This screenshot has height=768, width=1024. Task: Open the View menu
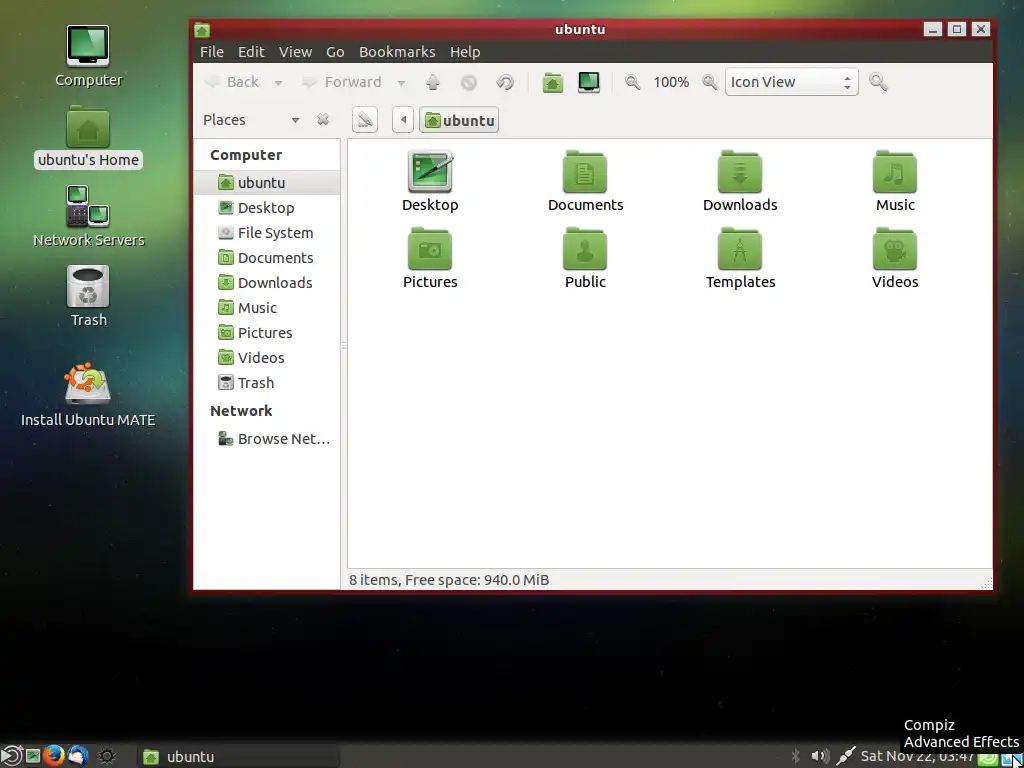point(295,52)
